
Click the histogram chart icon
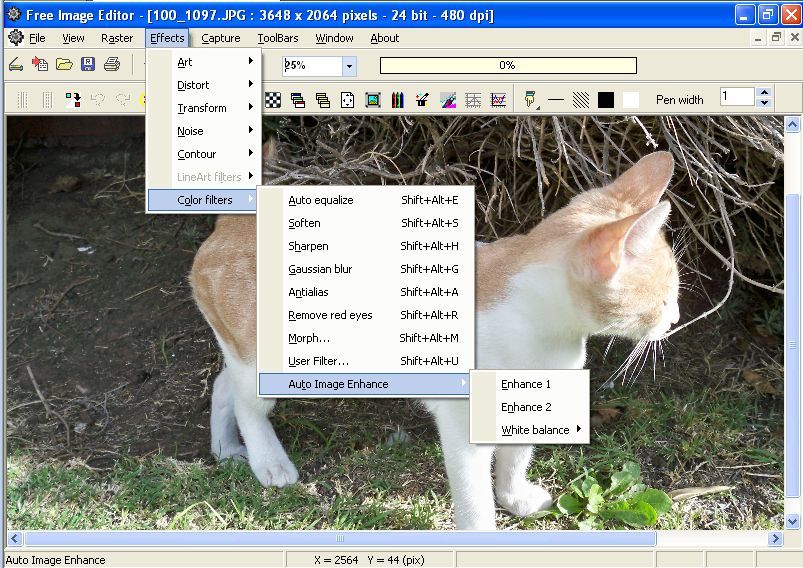pyautogui.click(x=498, y=100)
